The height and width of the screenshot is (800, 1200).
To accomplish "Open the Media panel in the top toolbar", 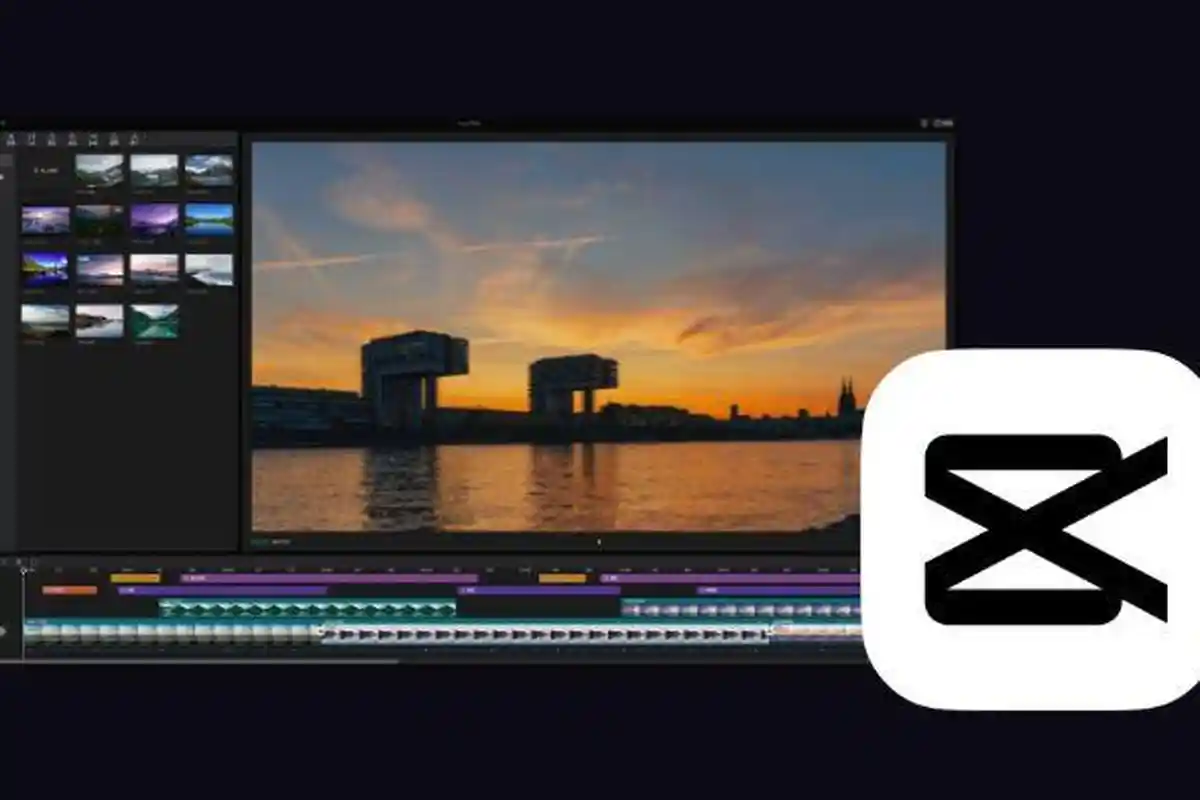I will [11, 138].
